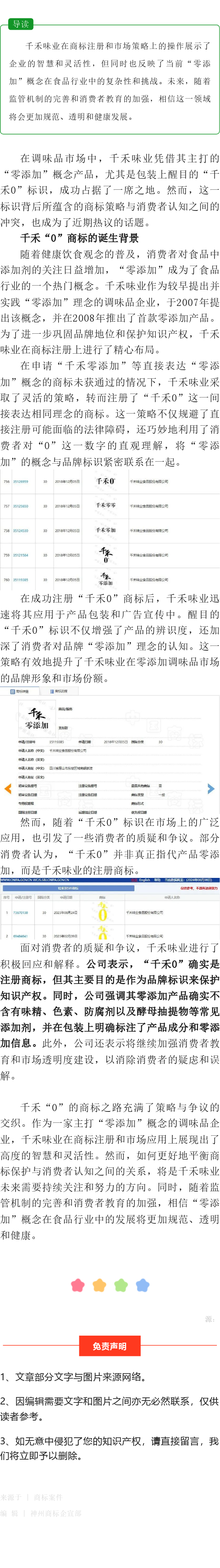Open application number 35125650 link
The image size is (220, 1568).
click(21, 506)
